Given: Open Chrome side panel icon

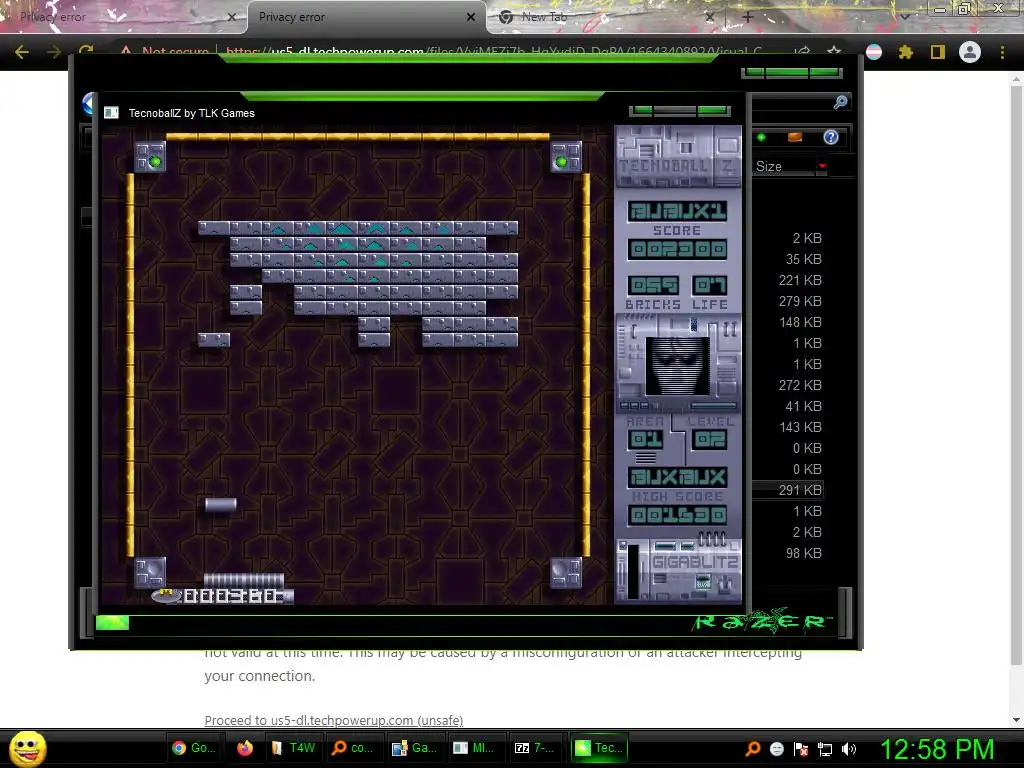Looking at the screenshot, I should point(938,52).
